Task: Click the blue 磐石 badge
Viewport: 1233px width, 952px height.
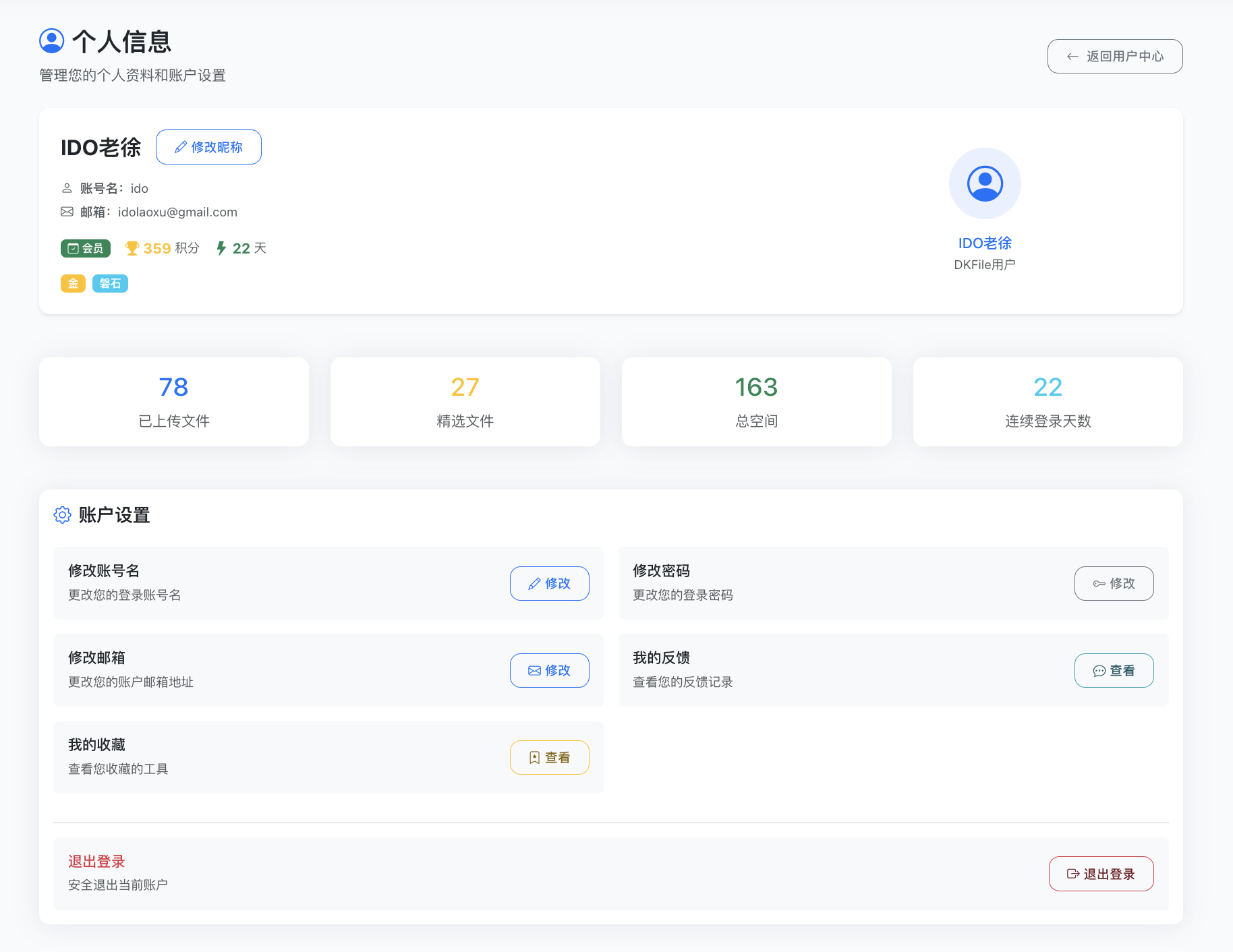Action: tap(110, 283)
